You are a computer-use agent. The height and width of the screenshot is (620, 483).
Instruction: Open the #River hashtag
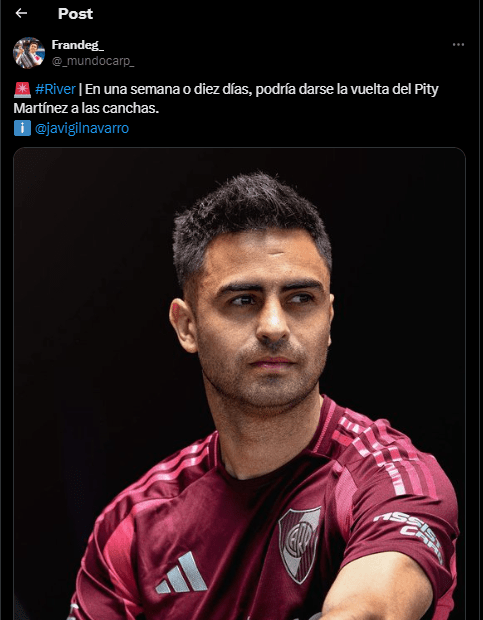coord(55,89)
